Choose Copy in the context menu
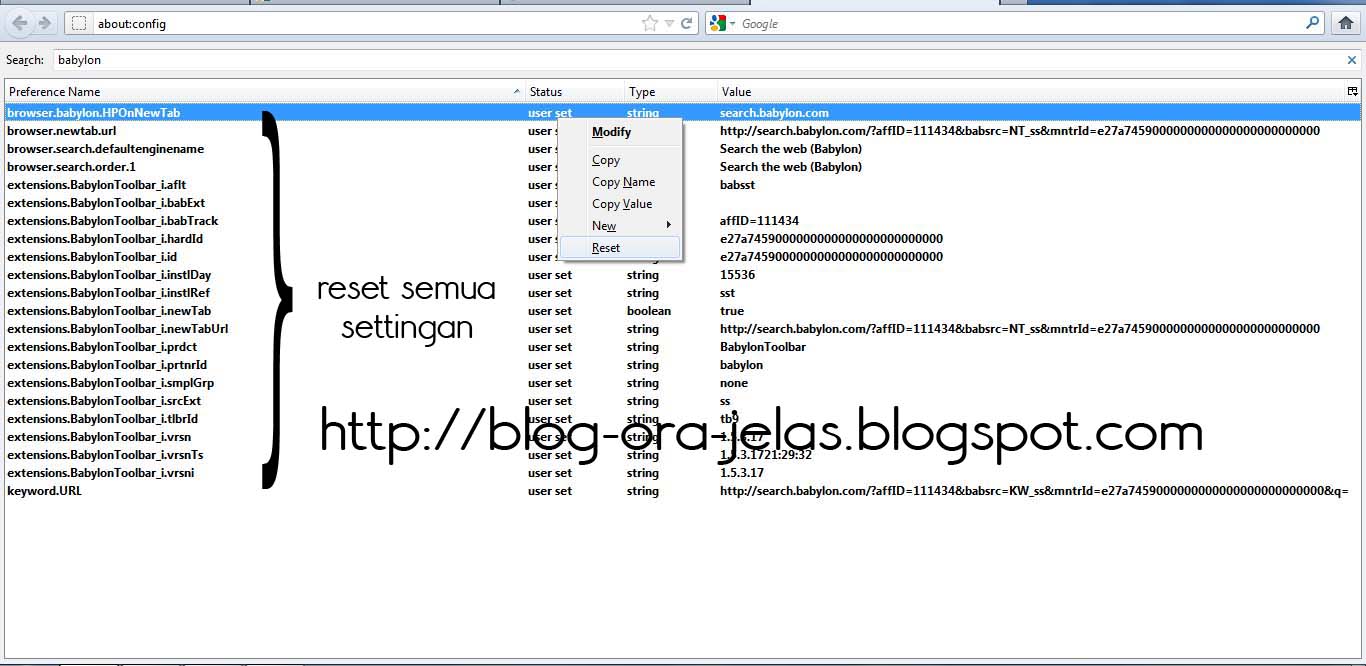 pos(620,160)
